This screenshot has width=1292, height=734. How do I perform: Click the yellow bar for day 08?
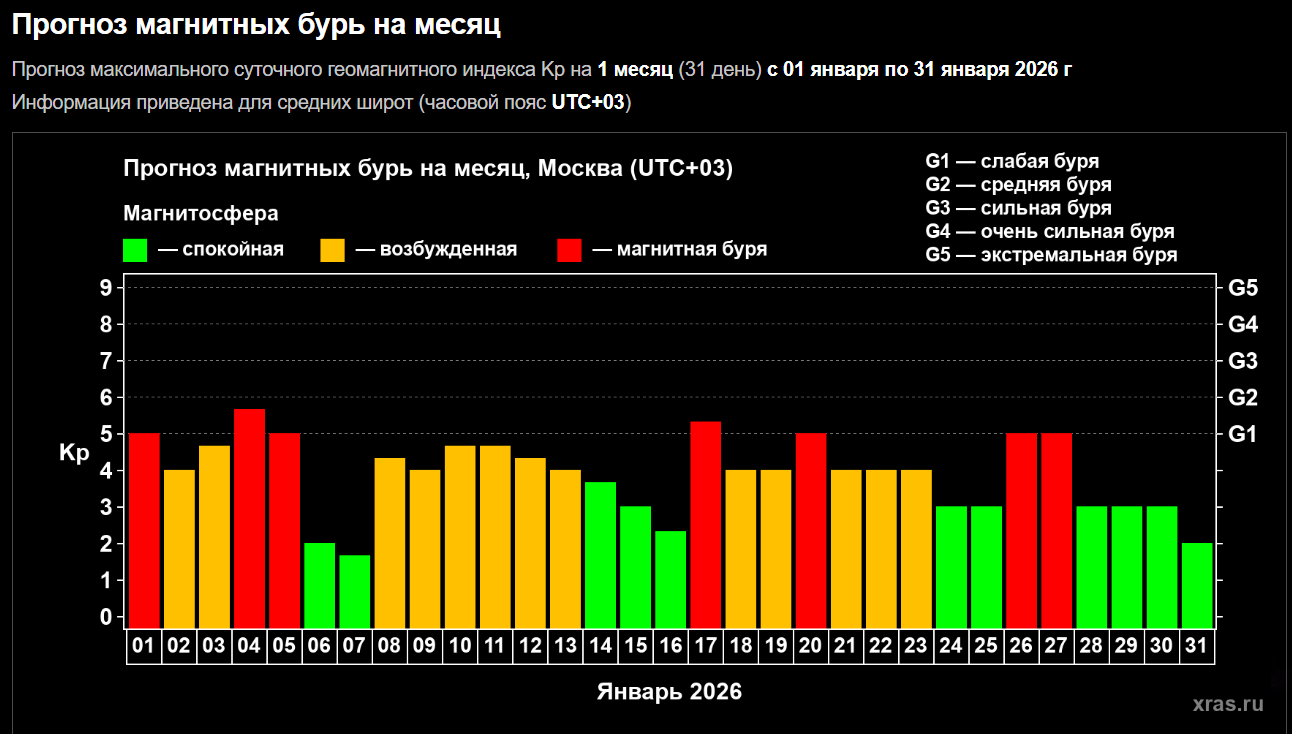(x=390, y=543)
